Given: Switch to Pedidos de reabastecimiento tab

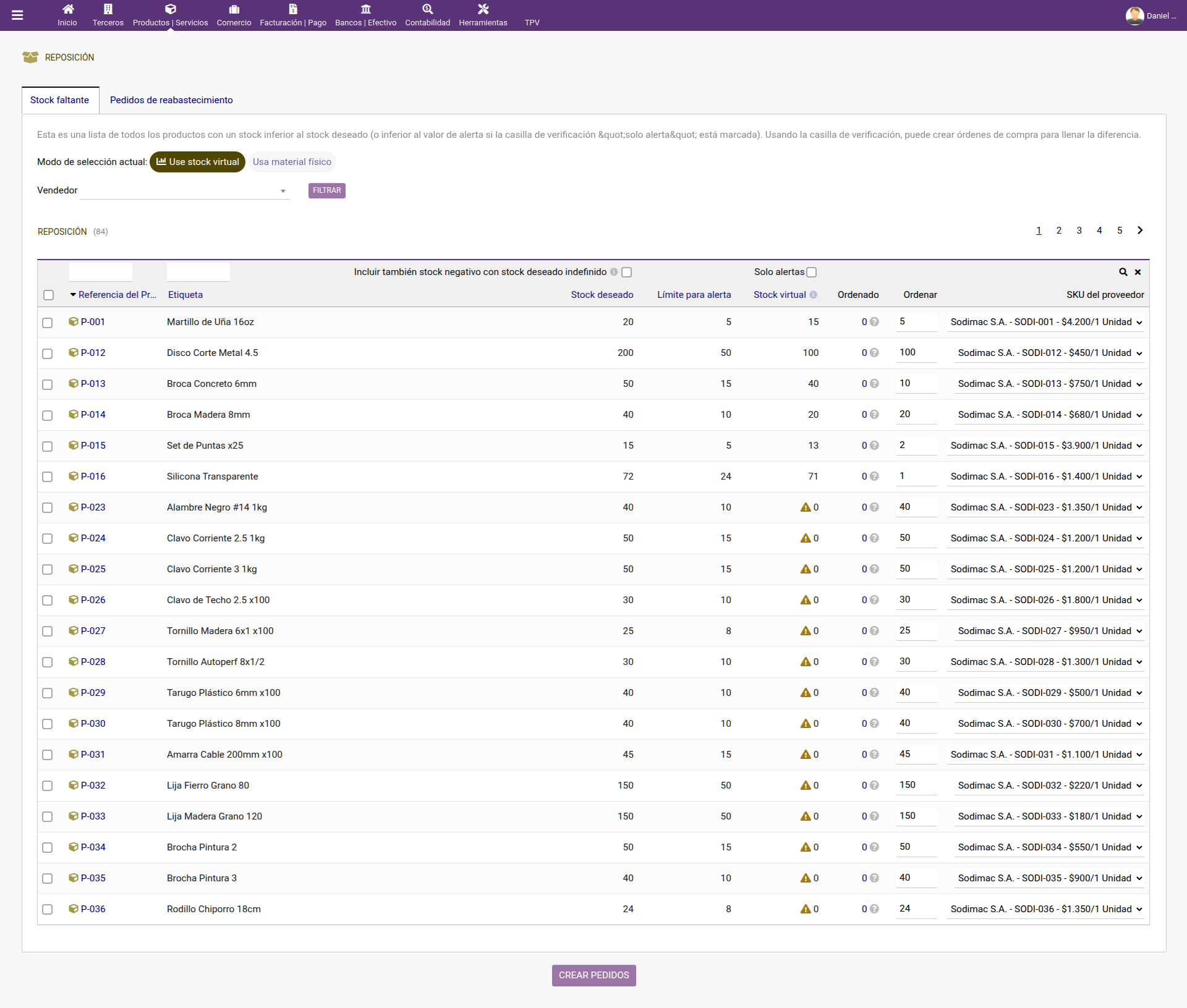Looking at the screenshot, I should (x=171, y=100).
